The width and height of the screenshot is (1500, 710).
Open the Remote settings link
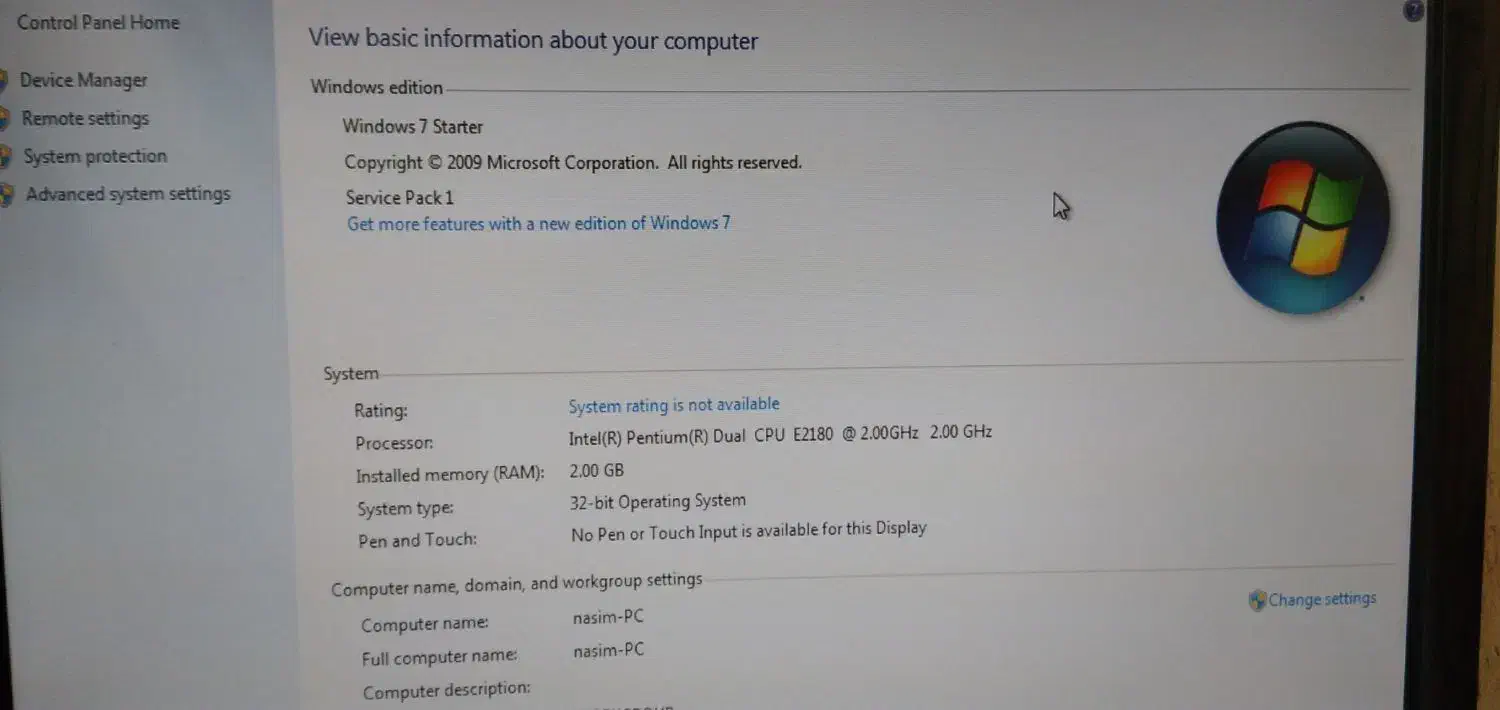tap(85, 118)
